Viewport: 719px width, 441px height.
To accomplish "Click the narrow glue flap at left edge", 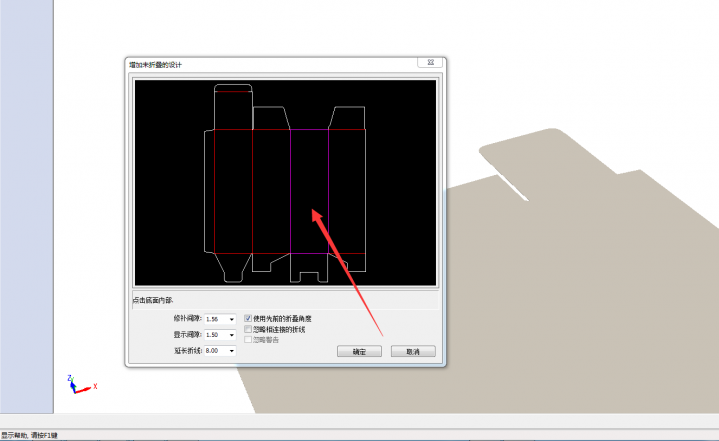I will pyautogui.click(x=209, y=190).
